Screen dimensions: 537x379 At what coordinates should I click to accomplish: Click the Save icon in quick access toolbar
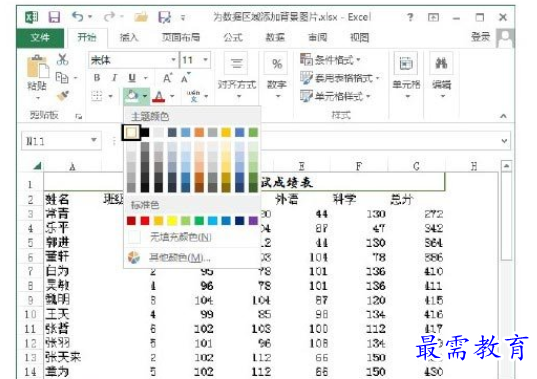pyautogui.click(x=54, y=17)
